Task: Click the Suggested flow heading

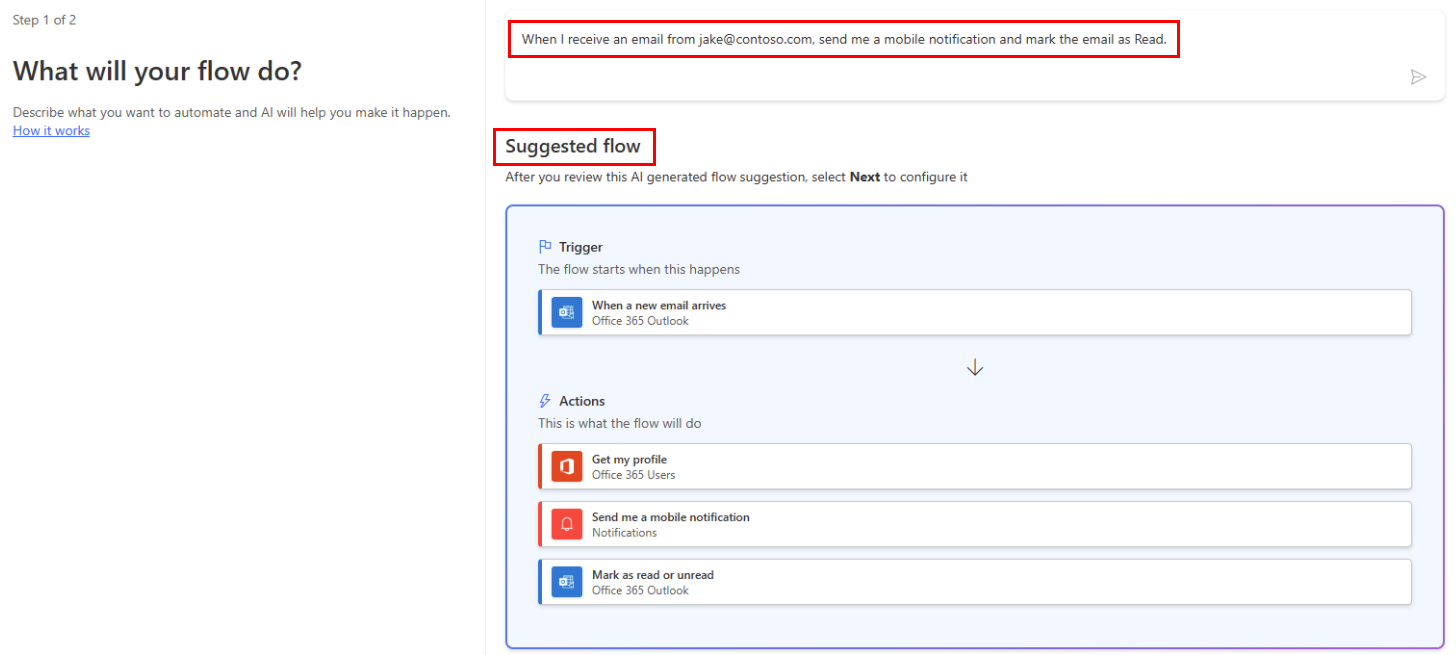Action: [x=574, y=146]
